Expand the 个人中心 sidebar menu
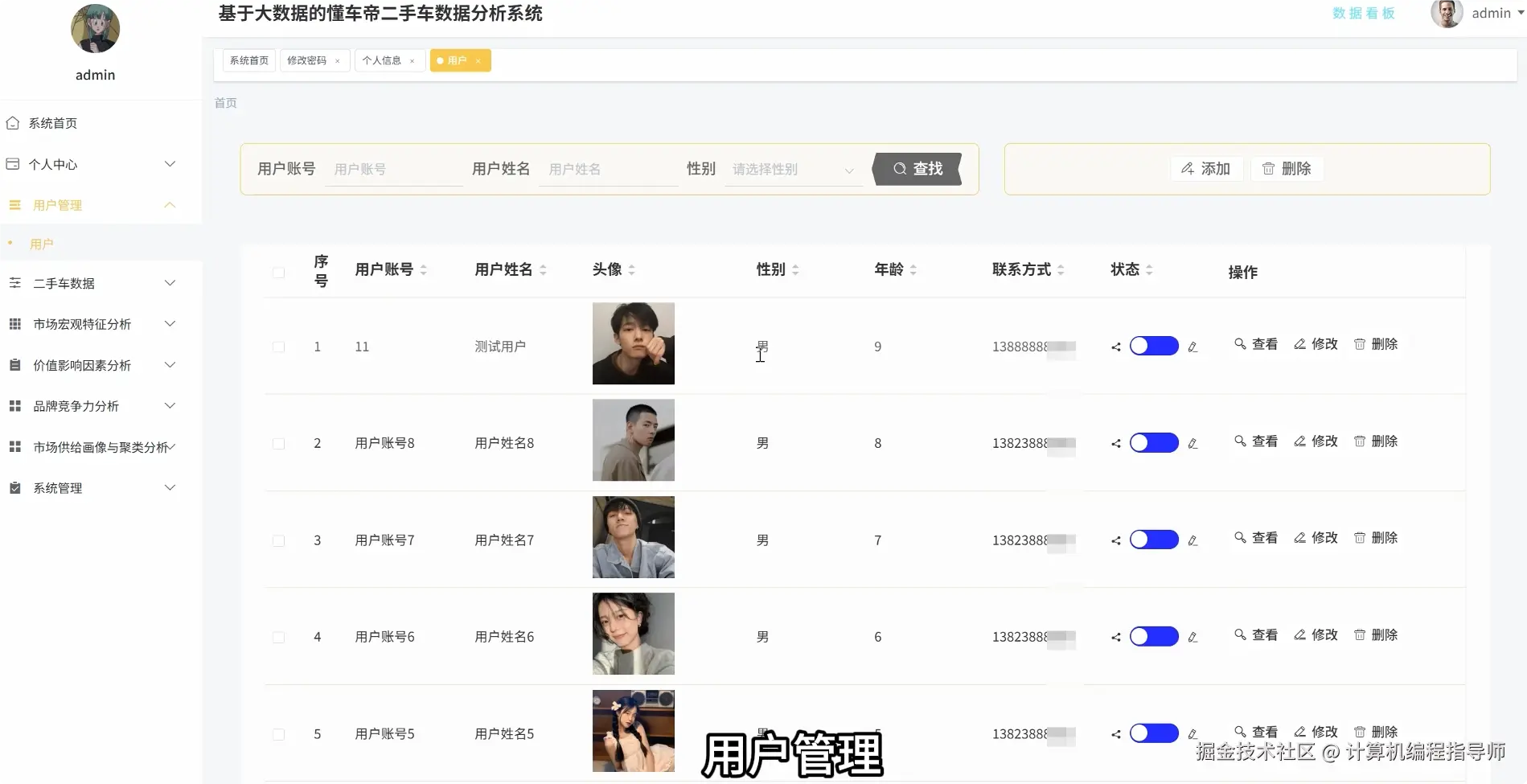Image resolution: width=1527 pixels, height=784 pixels. [170, 164]
